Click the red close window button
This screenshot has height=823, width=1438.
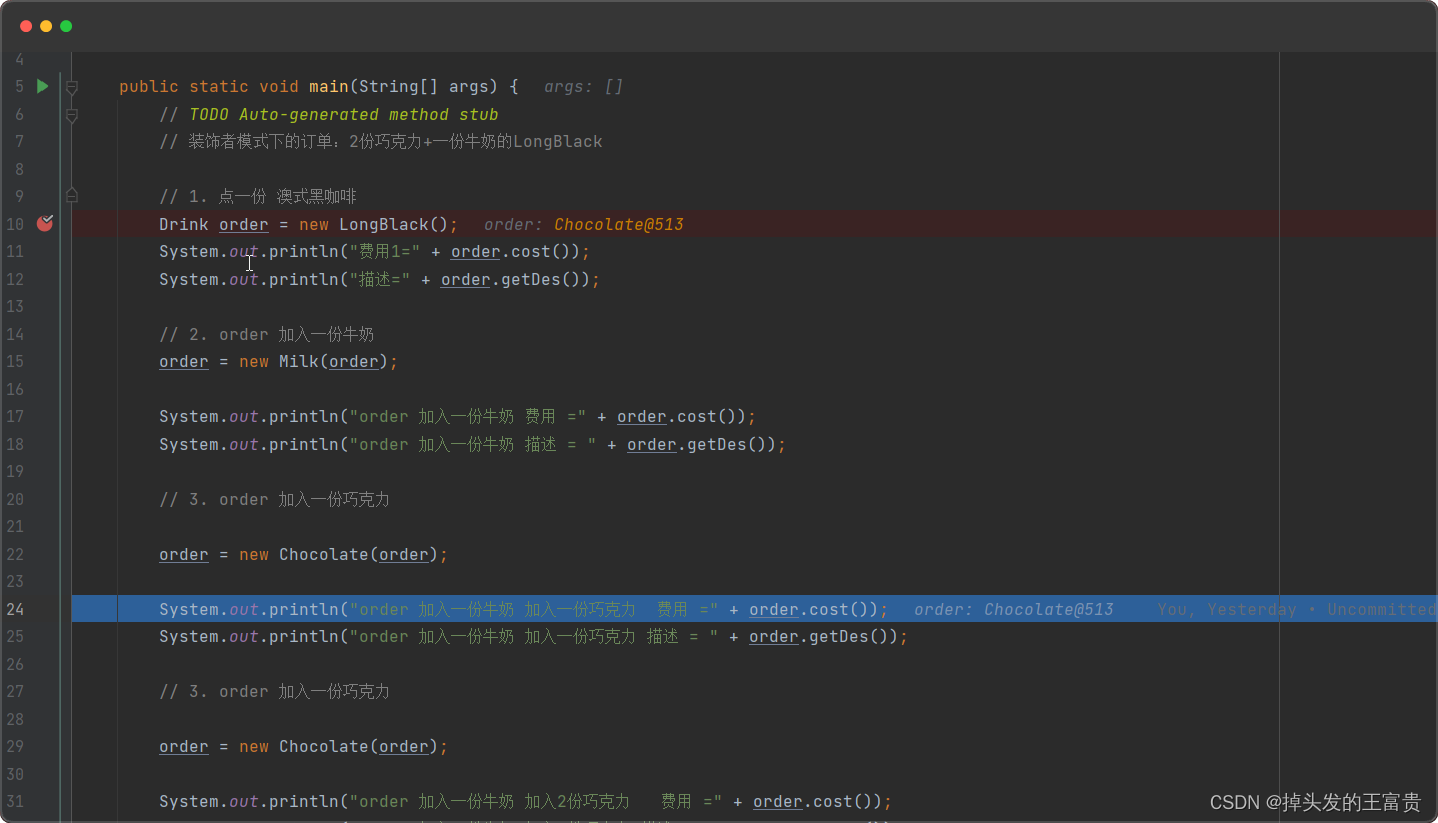pos(26,26)
